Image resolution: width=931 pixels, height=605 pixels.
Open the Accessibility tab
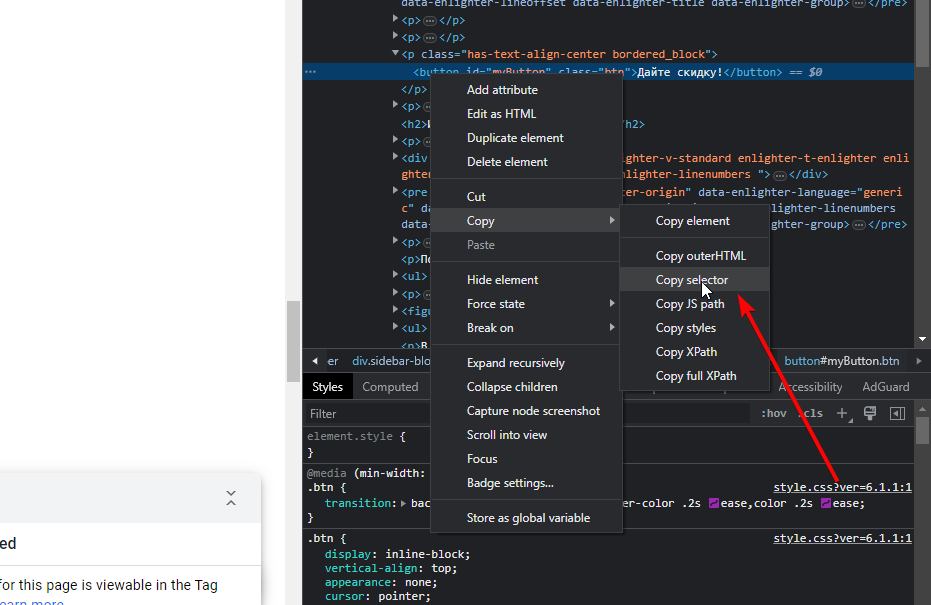pyautogui.click(x=810, y=387)
